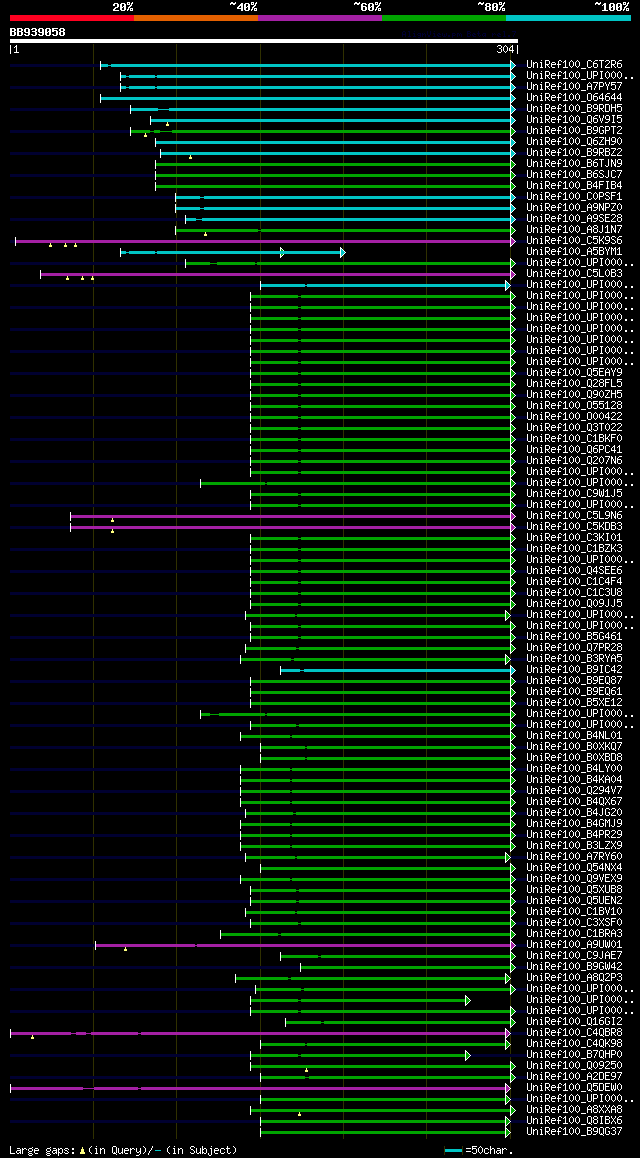This screenshot has width=640, height=1158.
Task: Open hit UniRef100_B7QHP0
Action: (574, 1055)
